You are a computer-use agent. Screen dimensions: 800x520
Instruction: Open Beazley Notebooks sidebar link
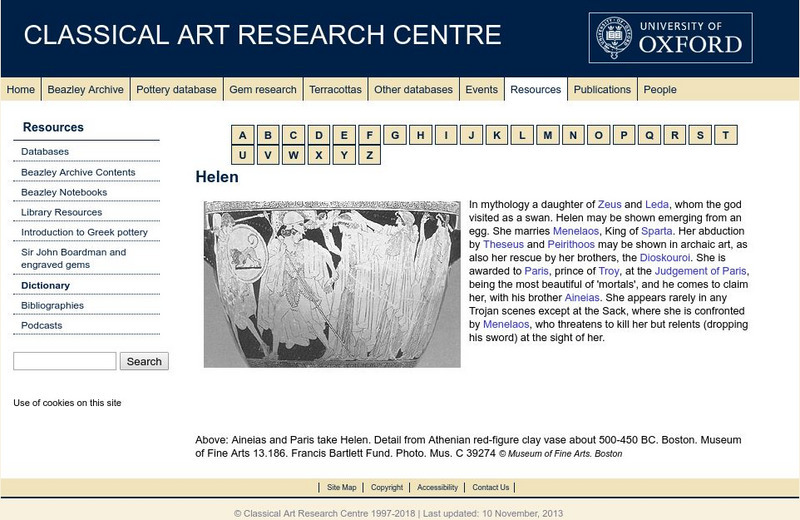click(x=64, y=192)
